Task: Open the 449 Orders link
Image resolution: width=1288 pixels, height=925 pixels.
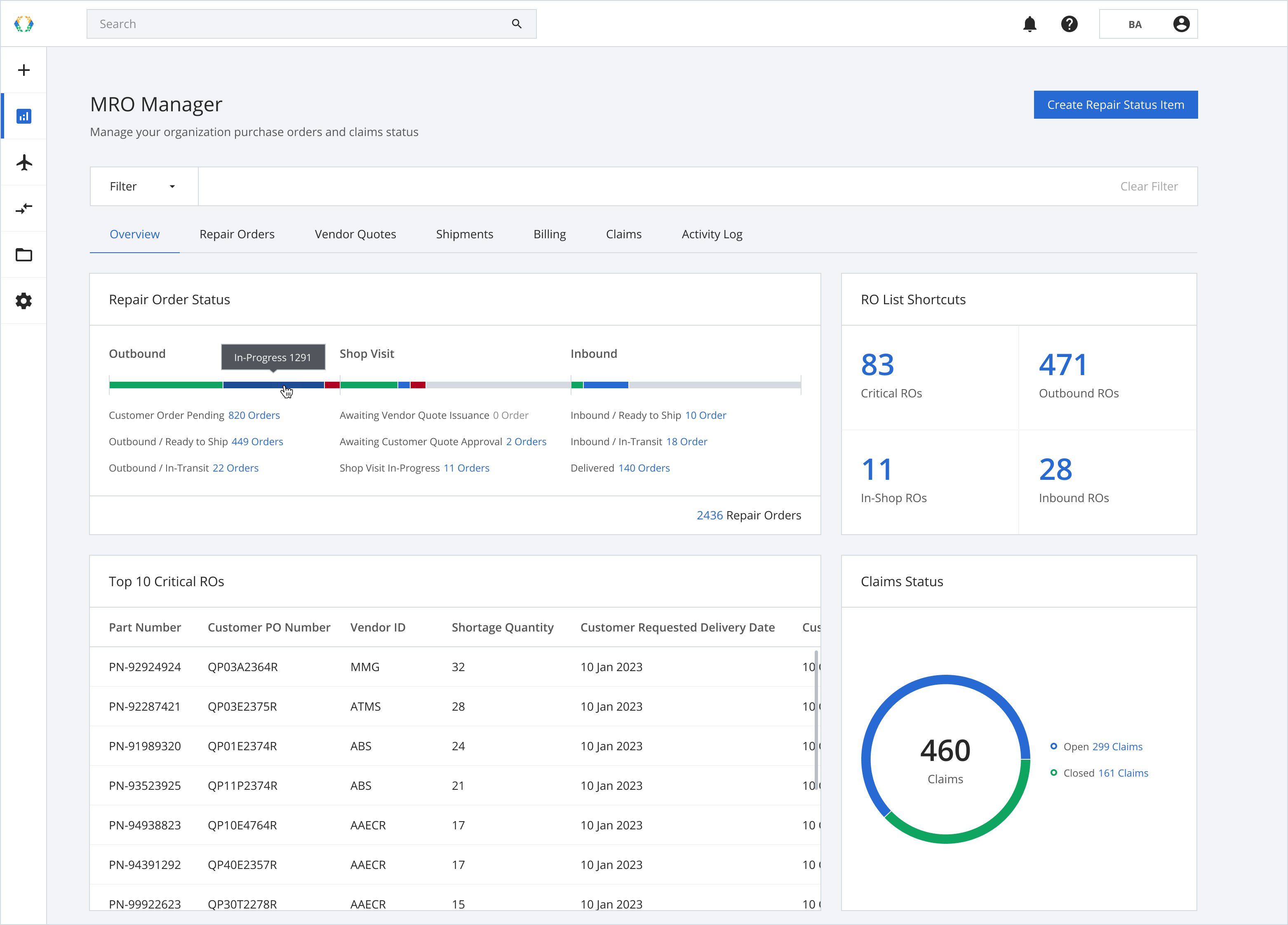Action: point(257,441)
